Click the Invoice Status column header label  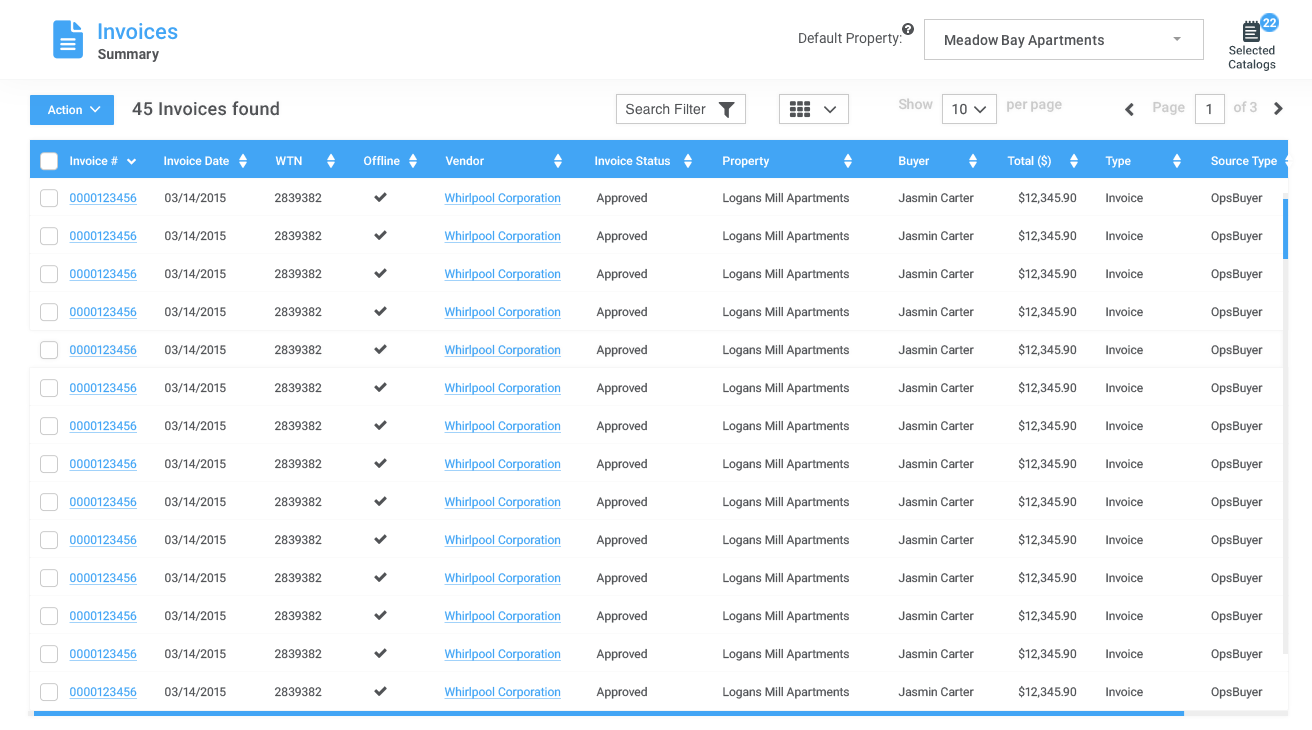(632, 161)
